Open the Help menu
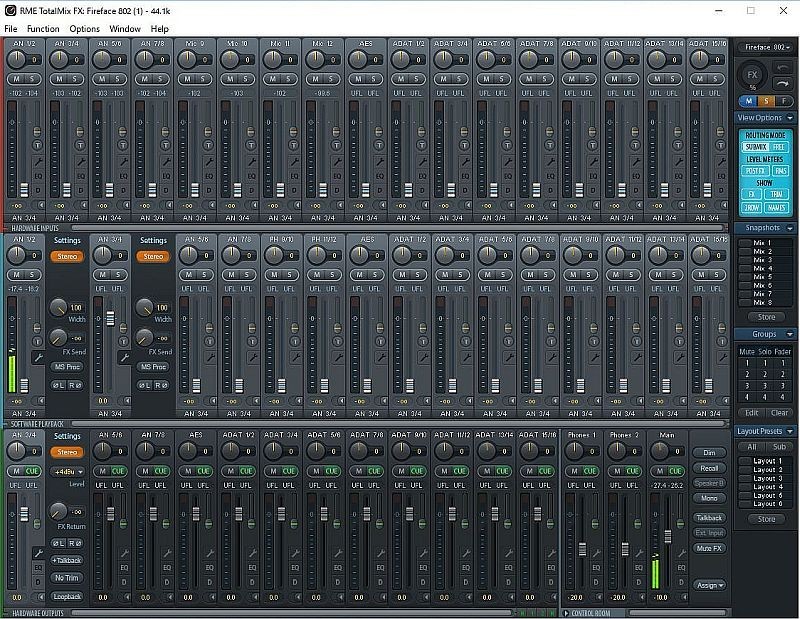Image resolution: width=800 pixels, height=619 pixels. pos(159,29)
